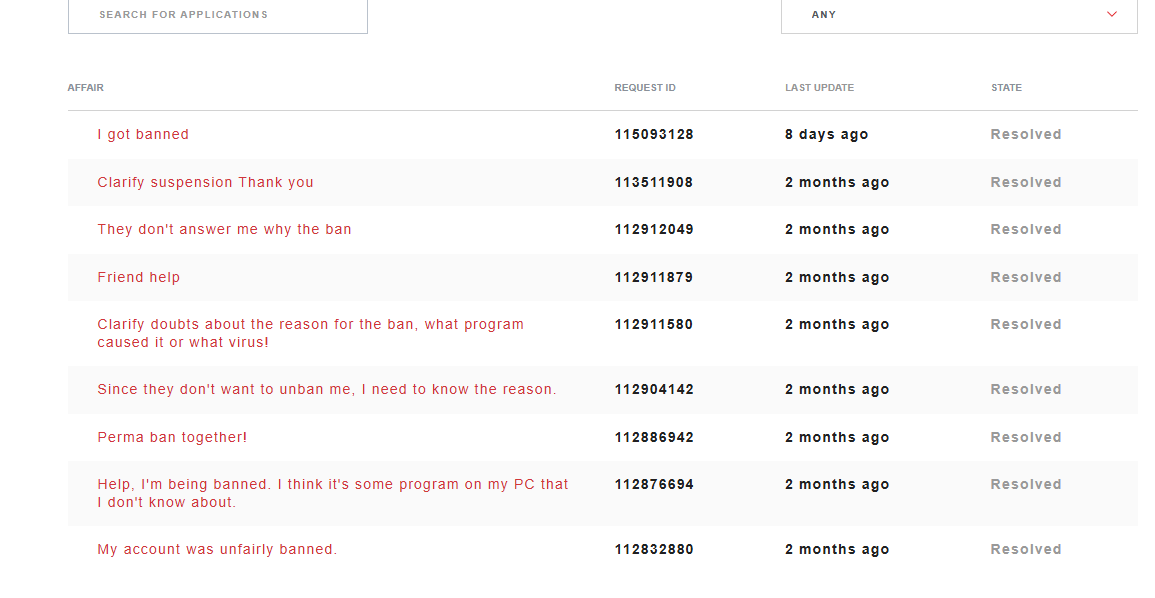Click the STATE column header
The image size is (1155, 598).
point(1006,88)
